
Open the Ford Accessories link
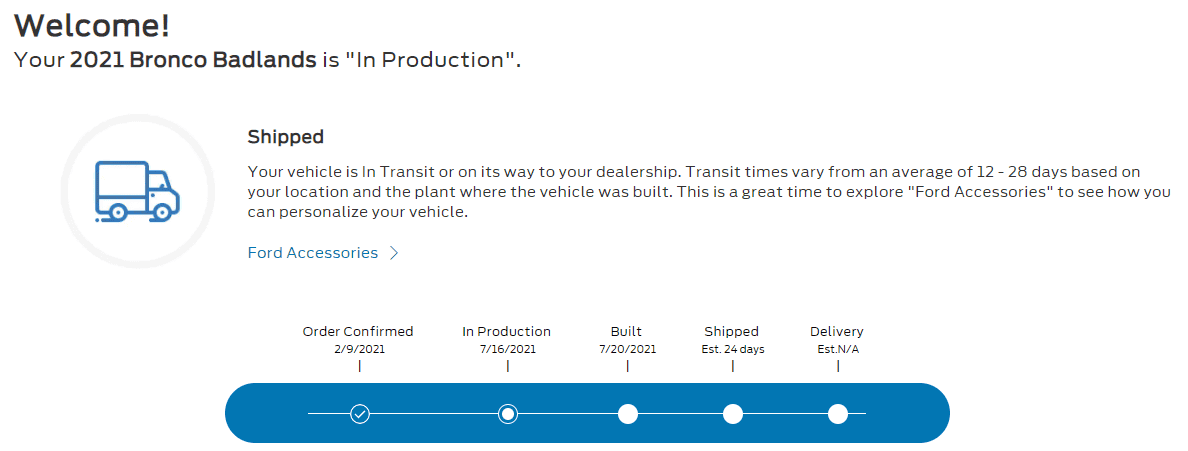[313, 253]
